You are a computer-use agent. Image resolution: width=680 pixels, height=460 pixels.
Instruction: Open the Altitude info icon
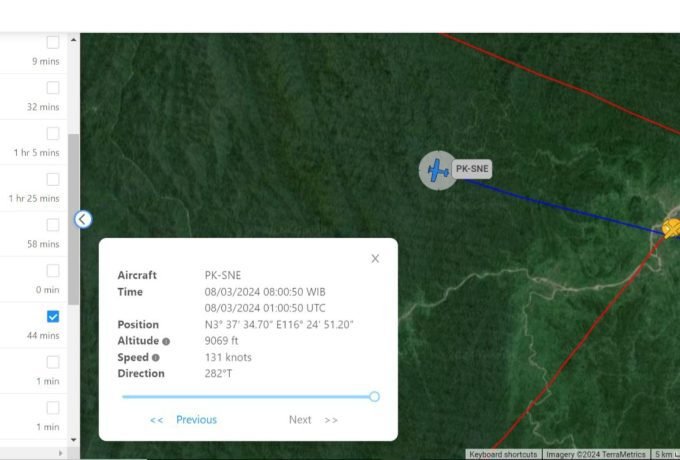coord(166,342)
